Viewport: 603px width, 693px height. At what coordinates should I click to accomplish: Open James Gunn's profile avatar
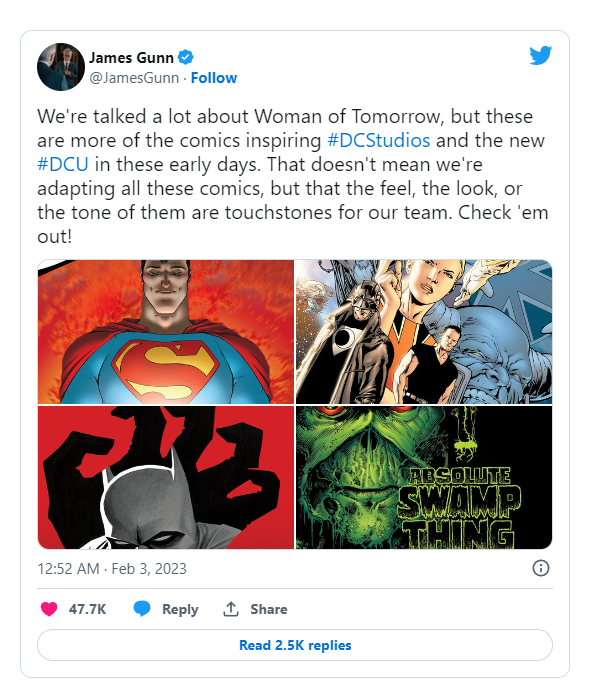[x=61, y=67]
